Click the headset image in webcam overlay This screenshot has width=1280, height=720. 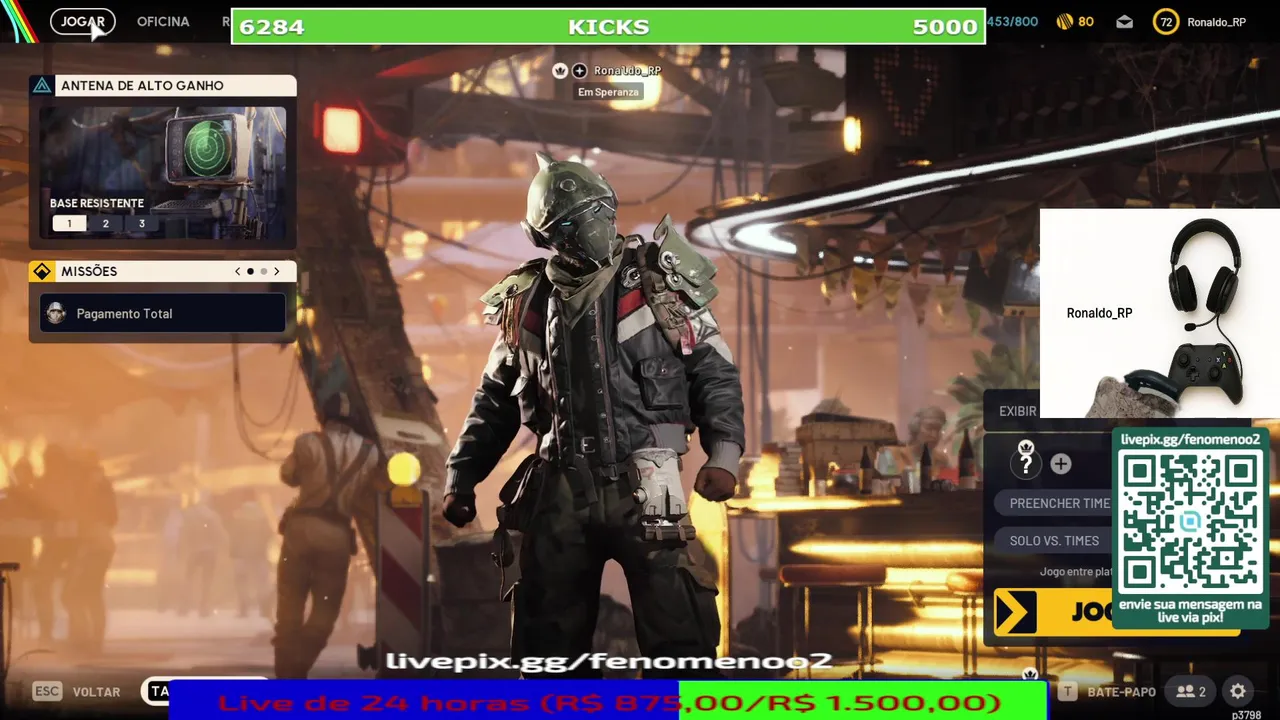(x=1205, y=272)
